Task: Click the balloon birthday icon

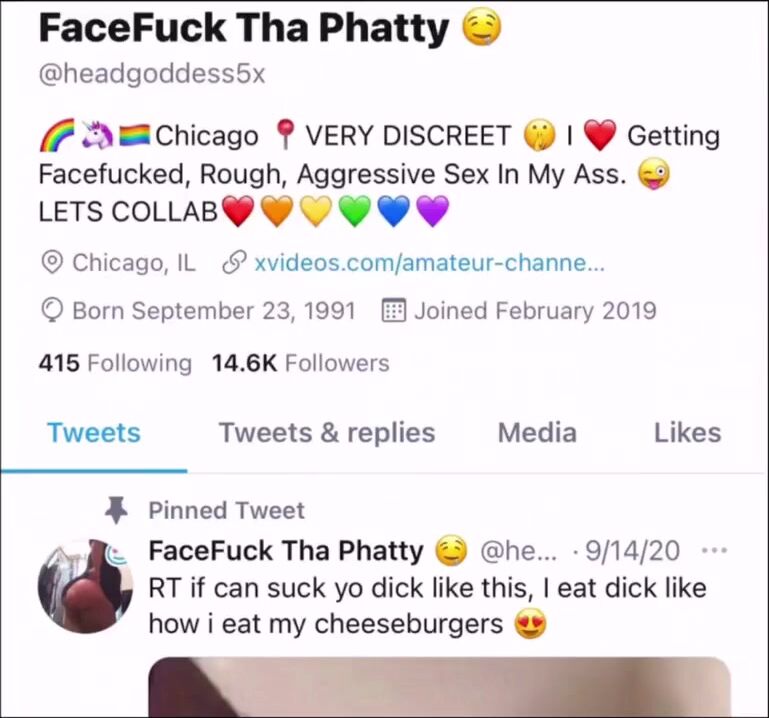Action: pyautogui.click(x=51, y=310)
